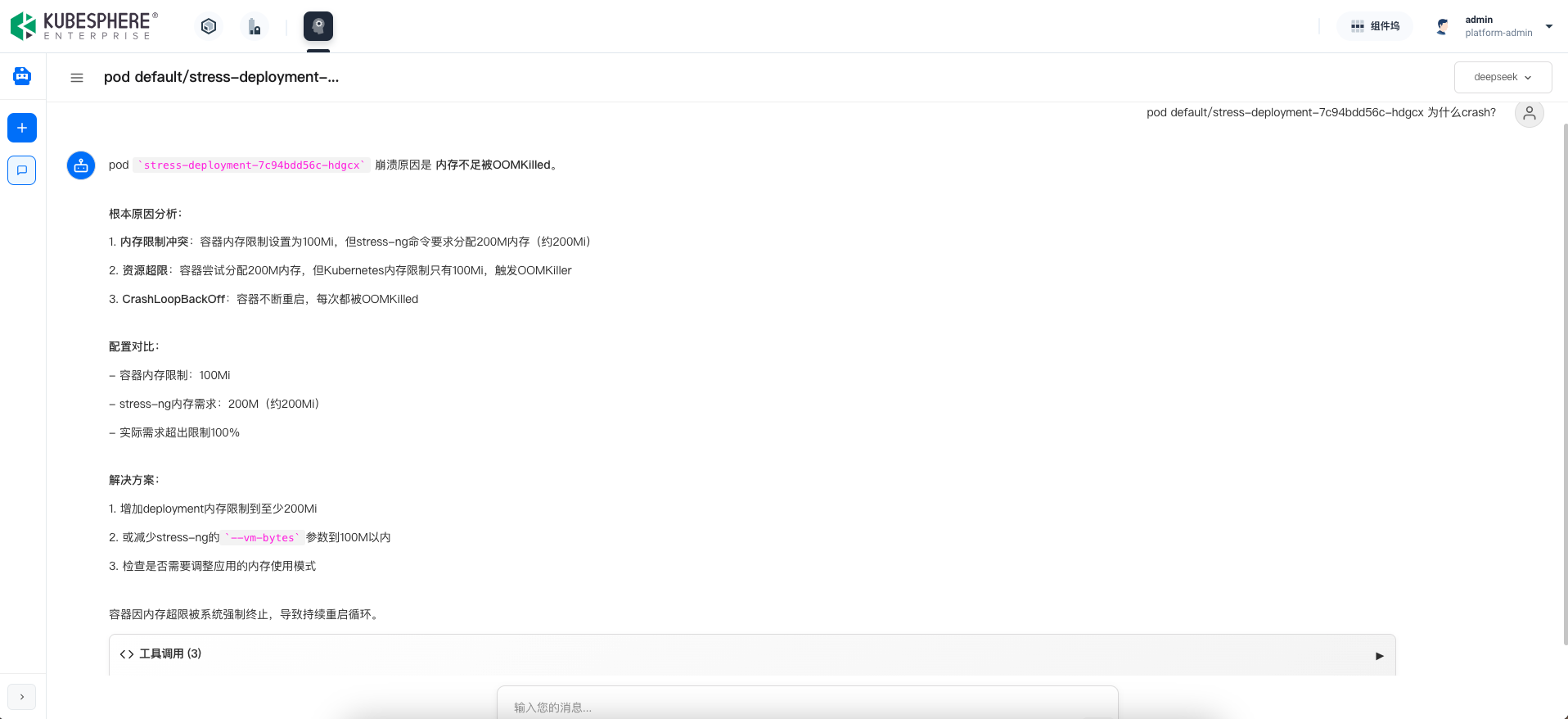Viewport: 1568px width, 719px height.
Task: Click the admin profile picture
Action: click(1442, 26)
